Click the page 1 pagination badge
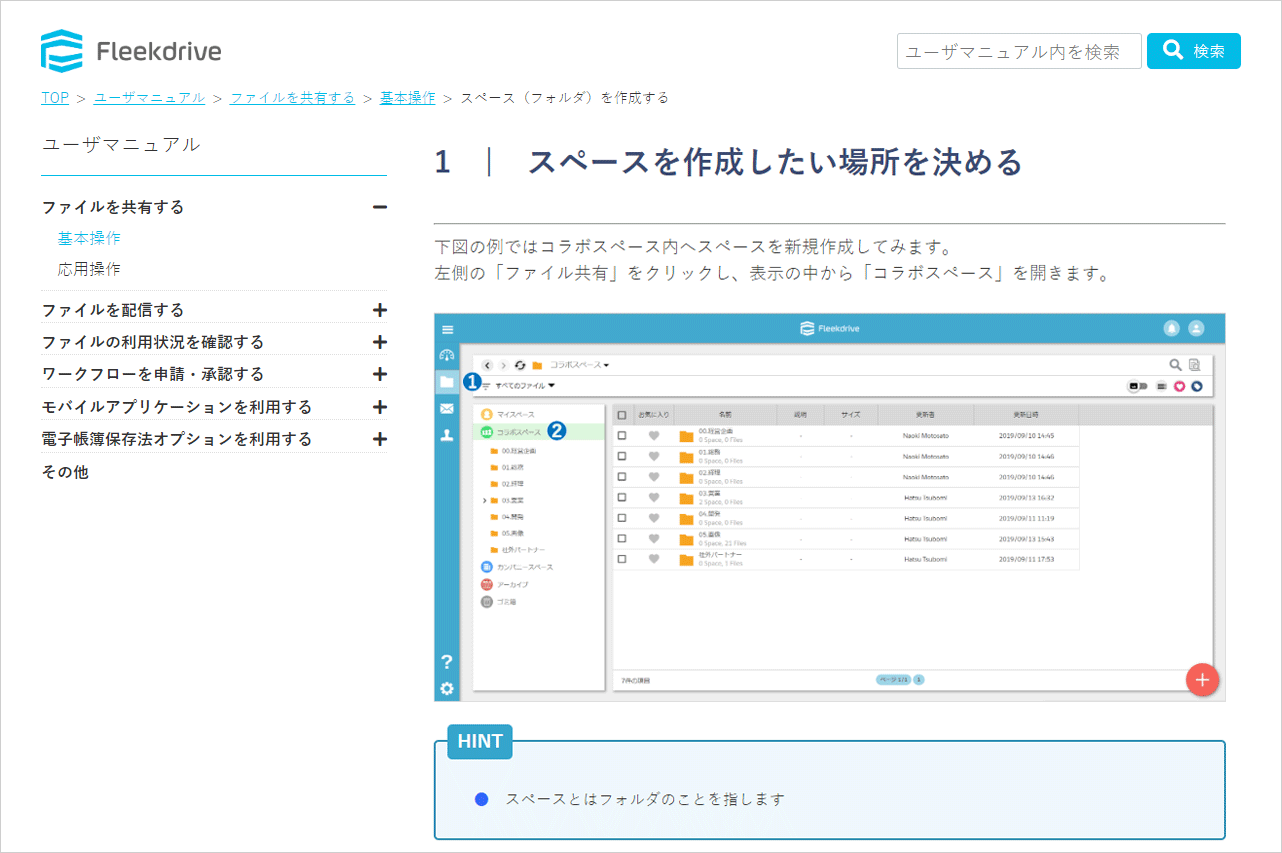1282x853 pixels. point(919,680)
